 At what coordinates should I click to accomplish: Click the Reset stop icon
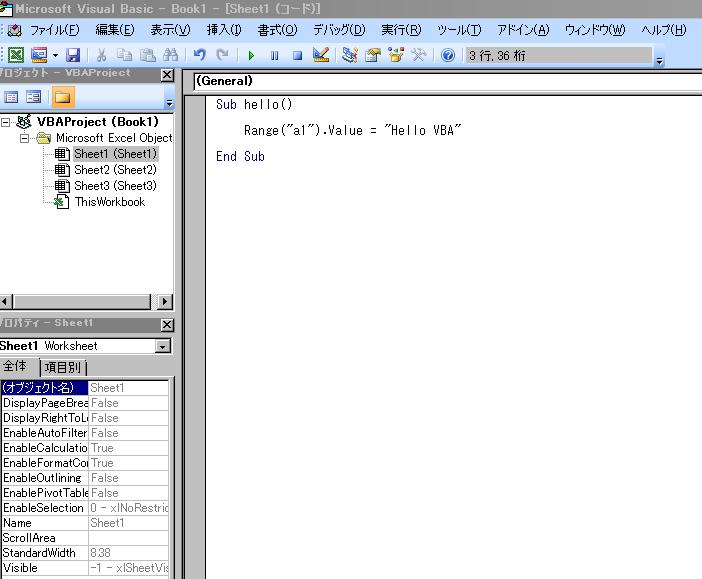[297, 56]
